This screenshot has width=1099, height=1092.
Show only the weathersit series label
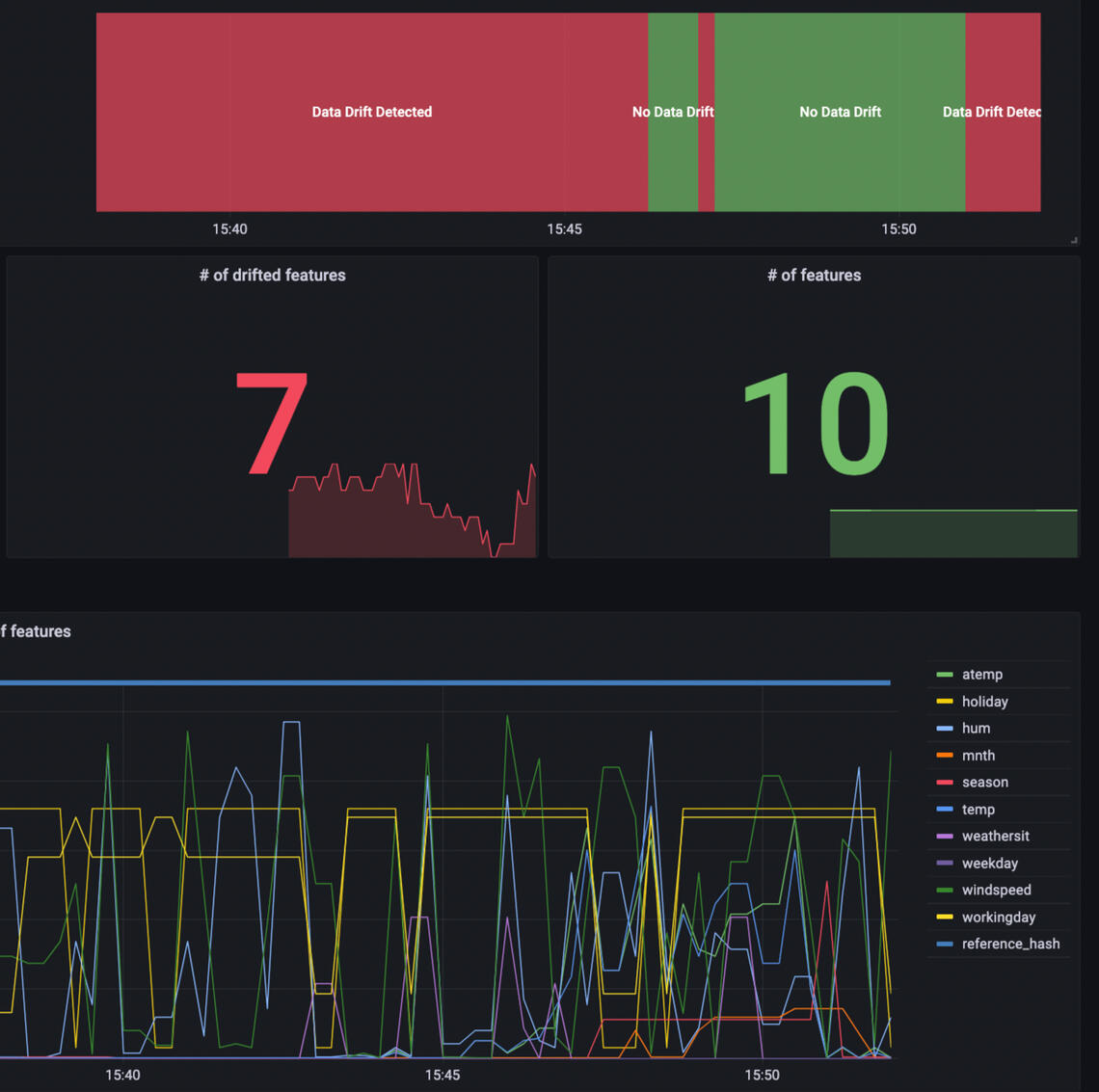point(995,837)
